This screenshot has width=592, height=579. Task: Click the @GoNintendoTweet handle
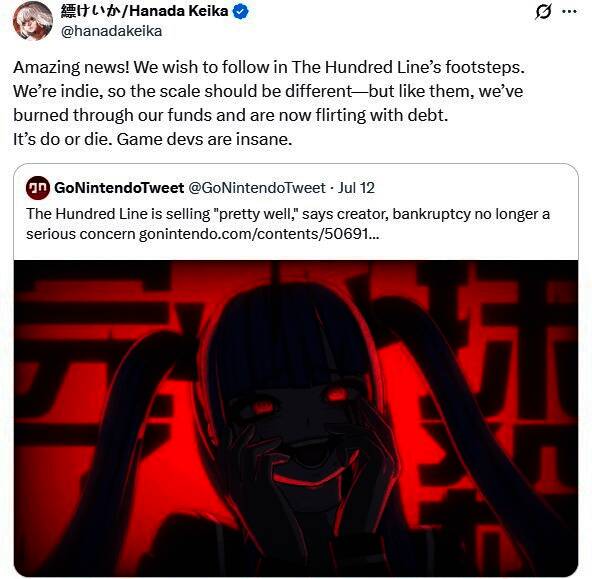tap(256, 188)
